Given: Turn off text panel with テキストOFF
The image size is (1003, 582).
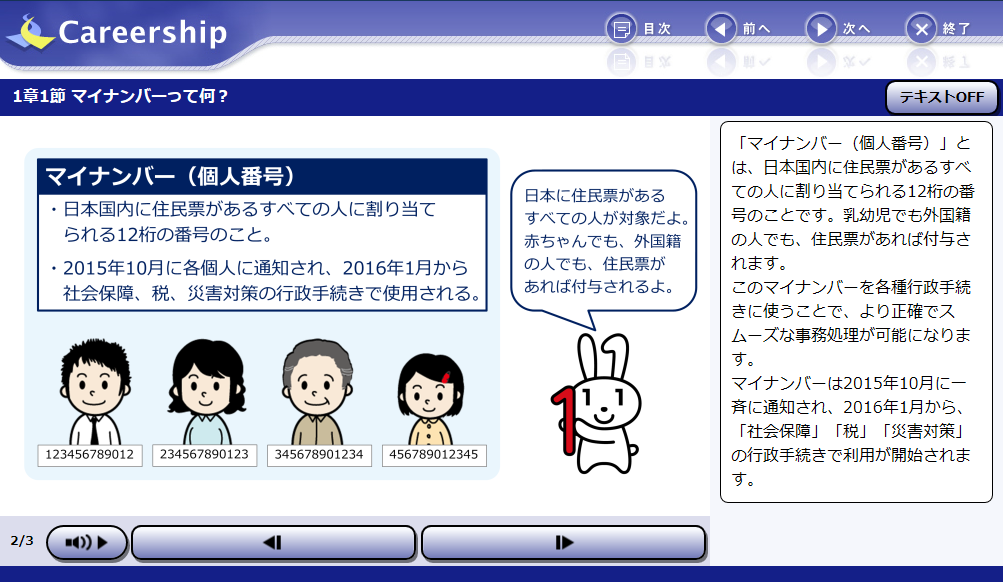Looking at the screenshot, I should click(942, 97).
